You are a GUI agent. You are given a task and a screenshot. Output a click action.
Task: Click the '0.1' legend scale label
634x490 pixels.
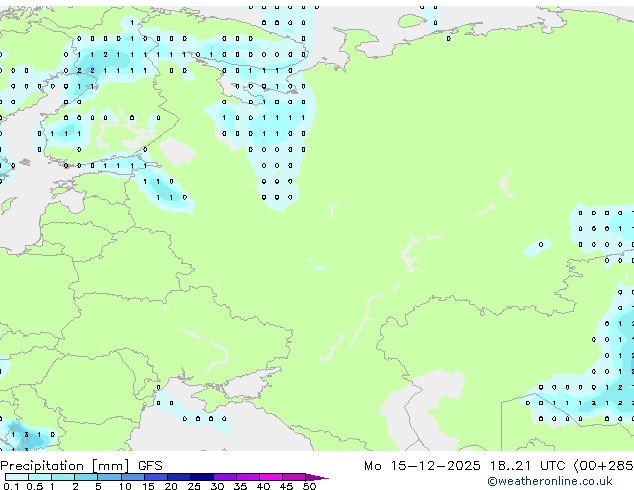(x=11, y=486)
